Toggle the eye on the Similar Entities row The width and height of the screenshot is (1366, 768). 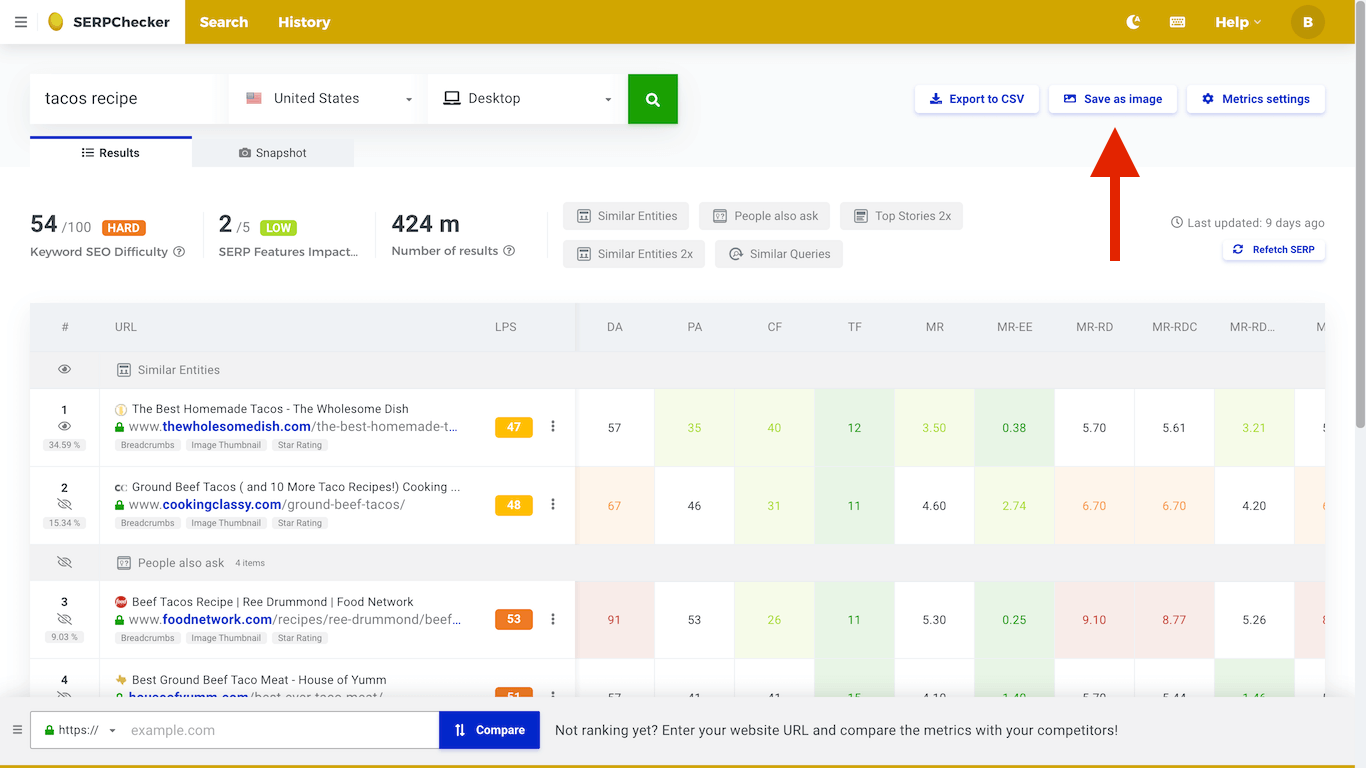pyautogui.click(x=65, y=370)
